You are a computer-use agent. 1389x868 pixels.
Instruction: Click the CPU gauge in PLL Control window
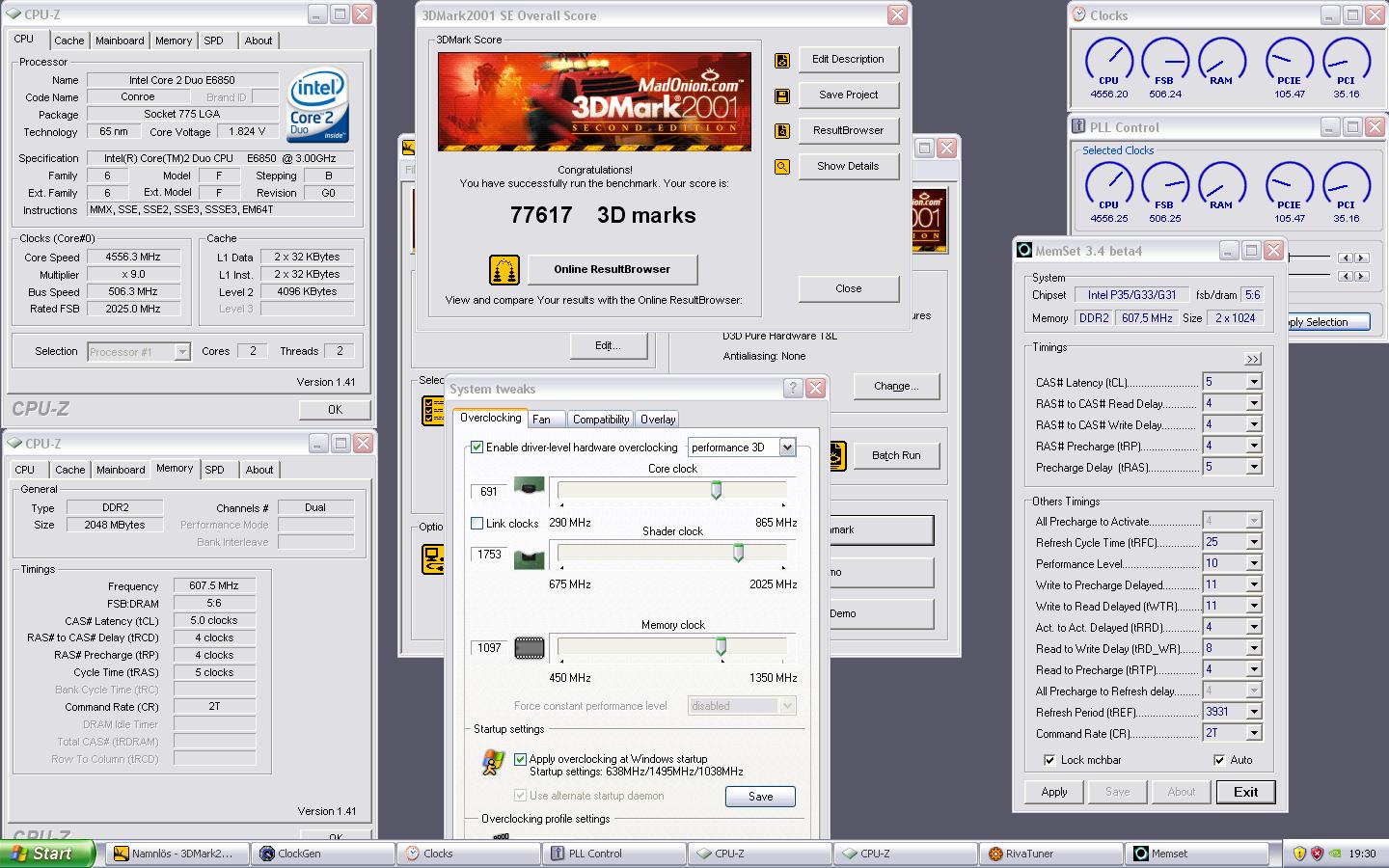click(1109, 185)
